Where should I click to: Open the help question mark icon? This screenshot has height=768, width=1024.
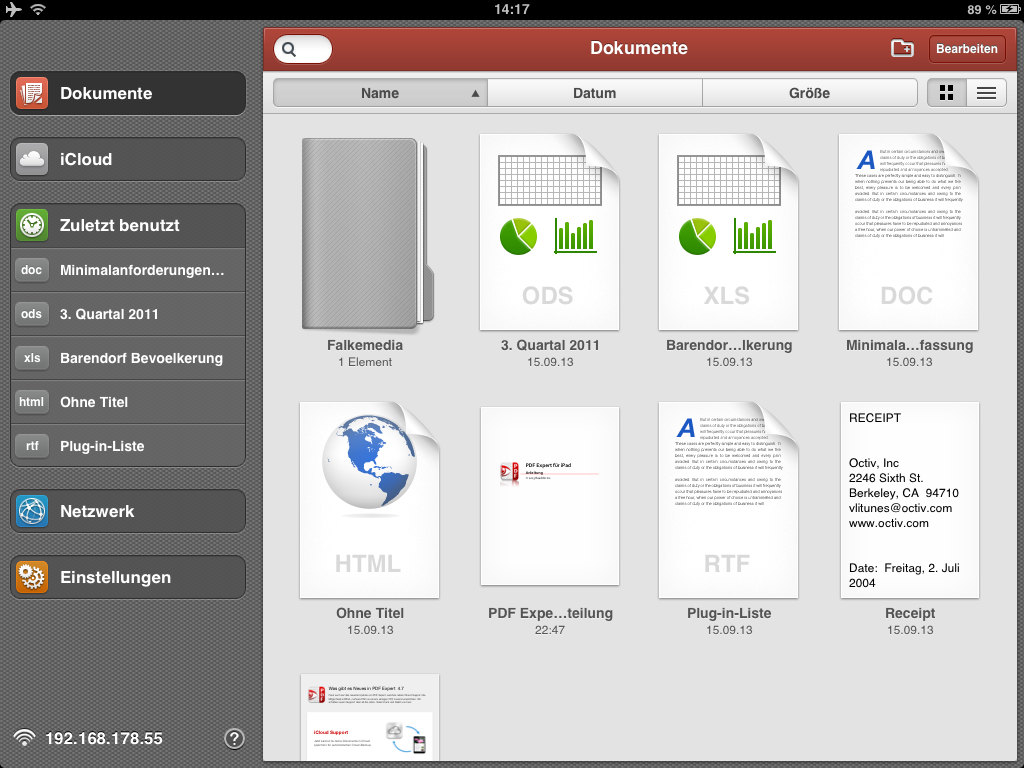tap(234, 739)
